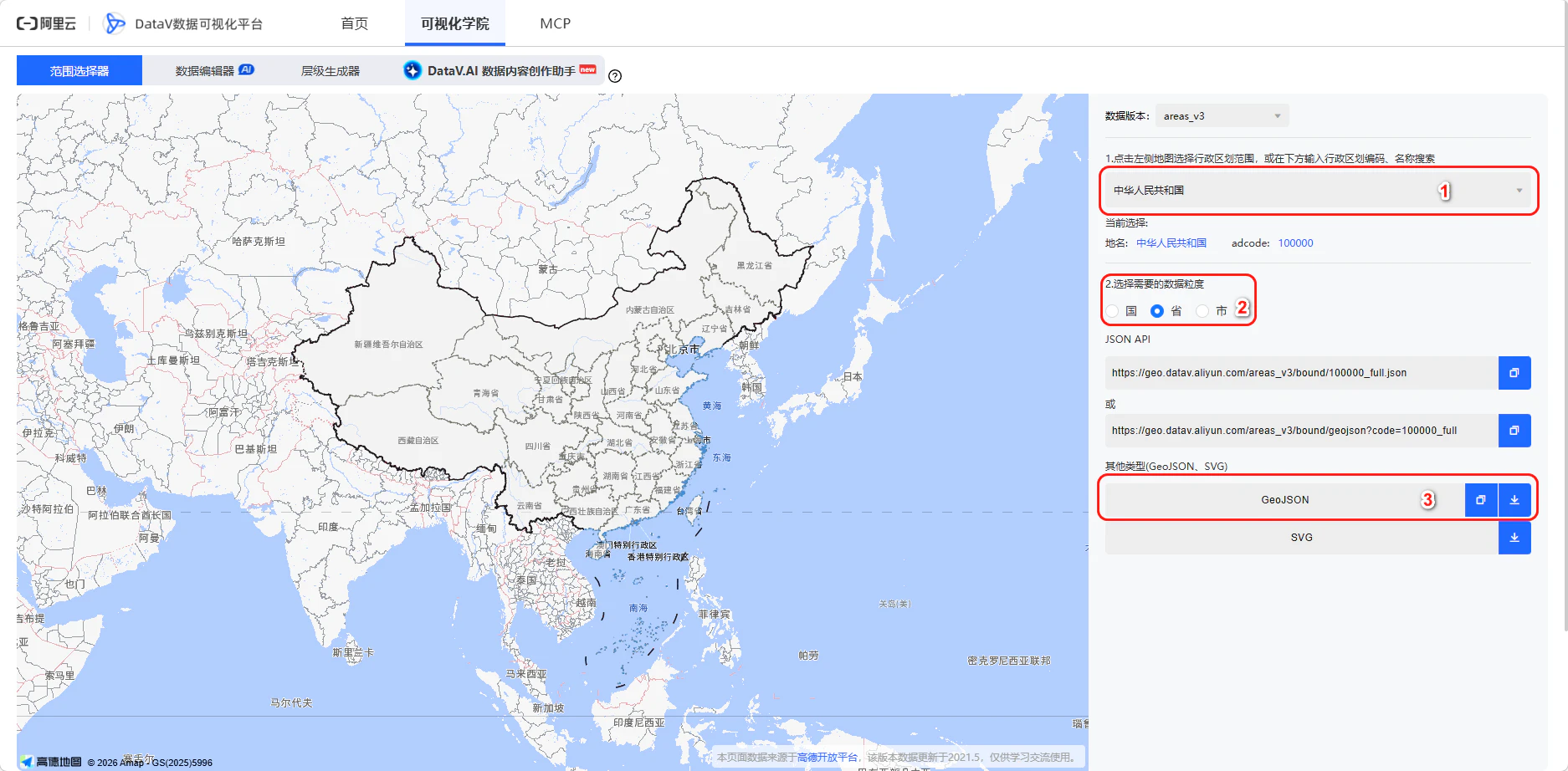Select the 市 granularity radio button

1202,311
